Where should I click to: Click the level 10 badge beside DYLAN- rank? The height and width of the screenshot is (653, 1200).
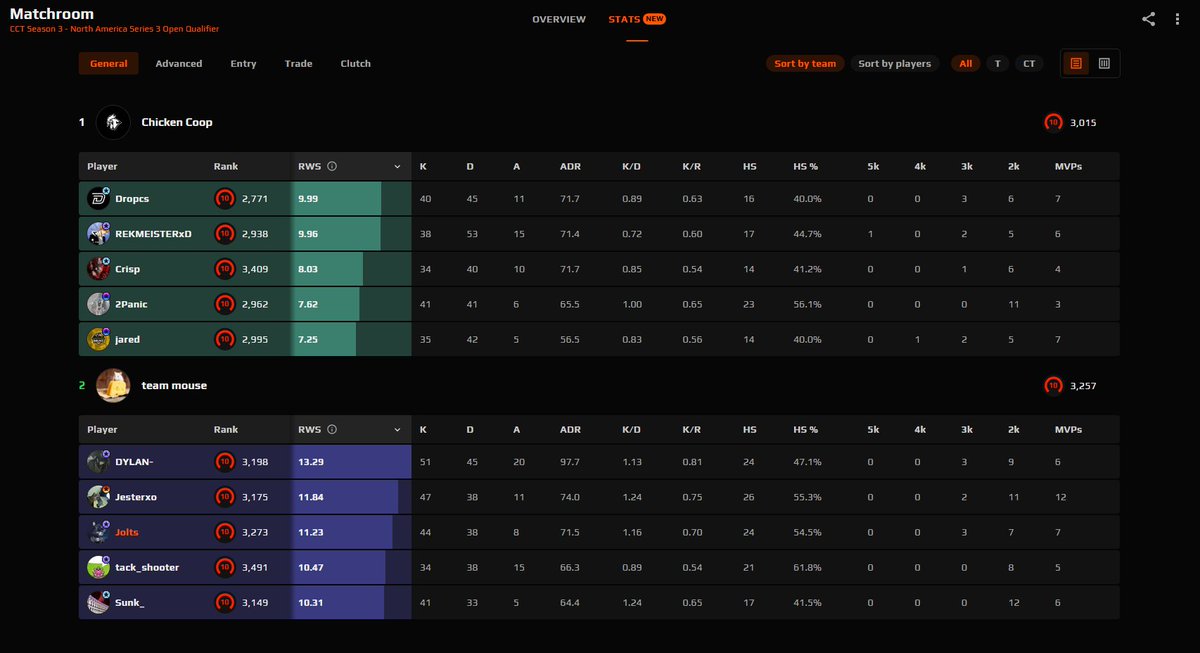225,461
